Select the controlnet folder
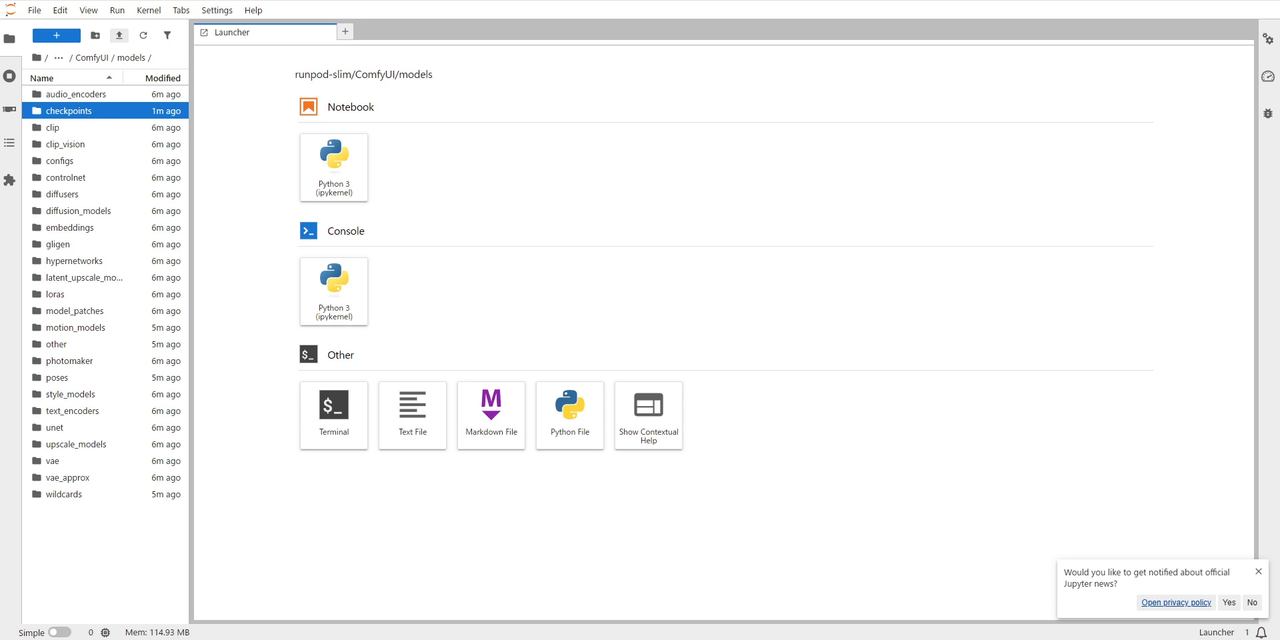1280x640 pixels. (x=105, y=178)
